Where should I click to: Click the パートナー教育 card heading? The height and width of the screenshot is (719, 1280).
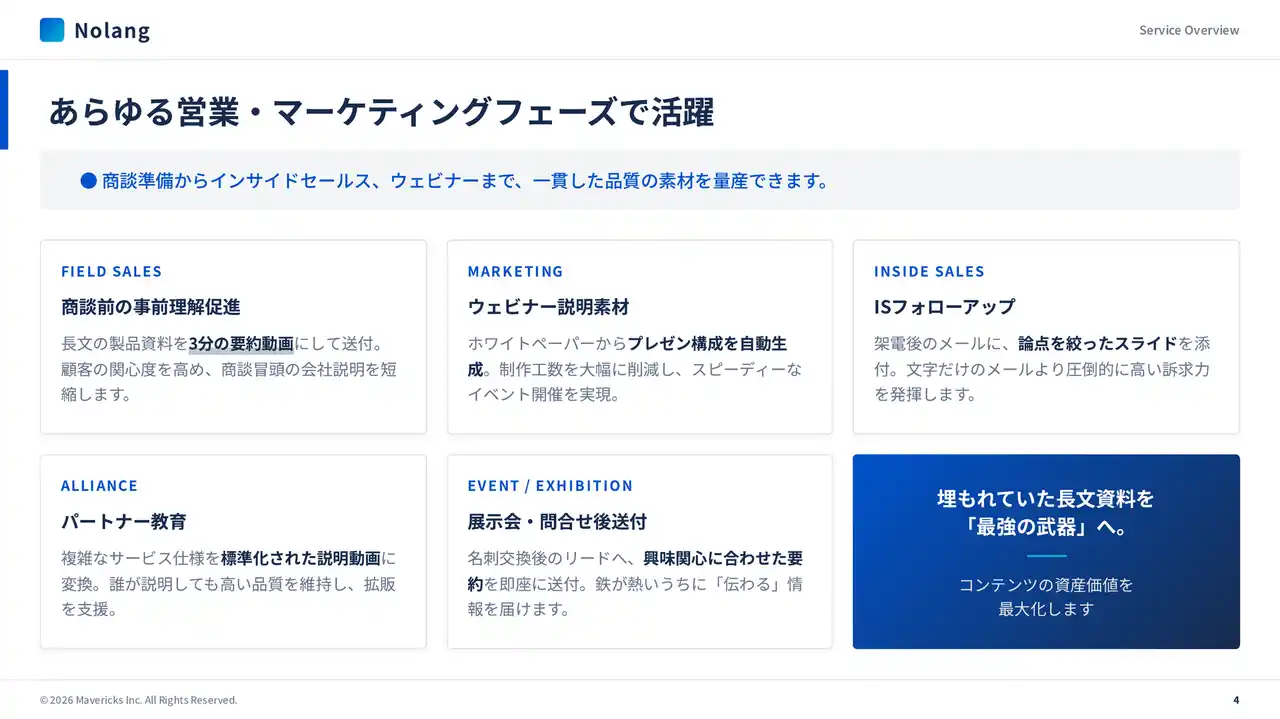click(x=123, y=522)
